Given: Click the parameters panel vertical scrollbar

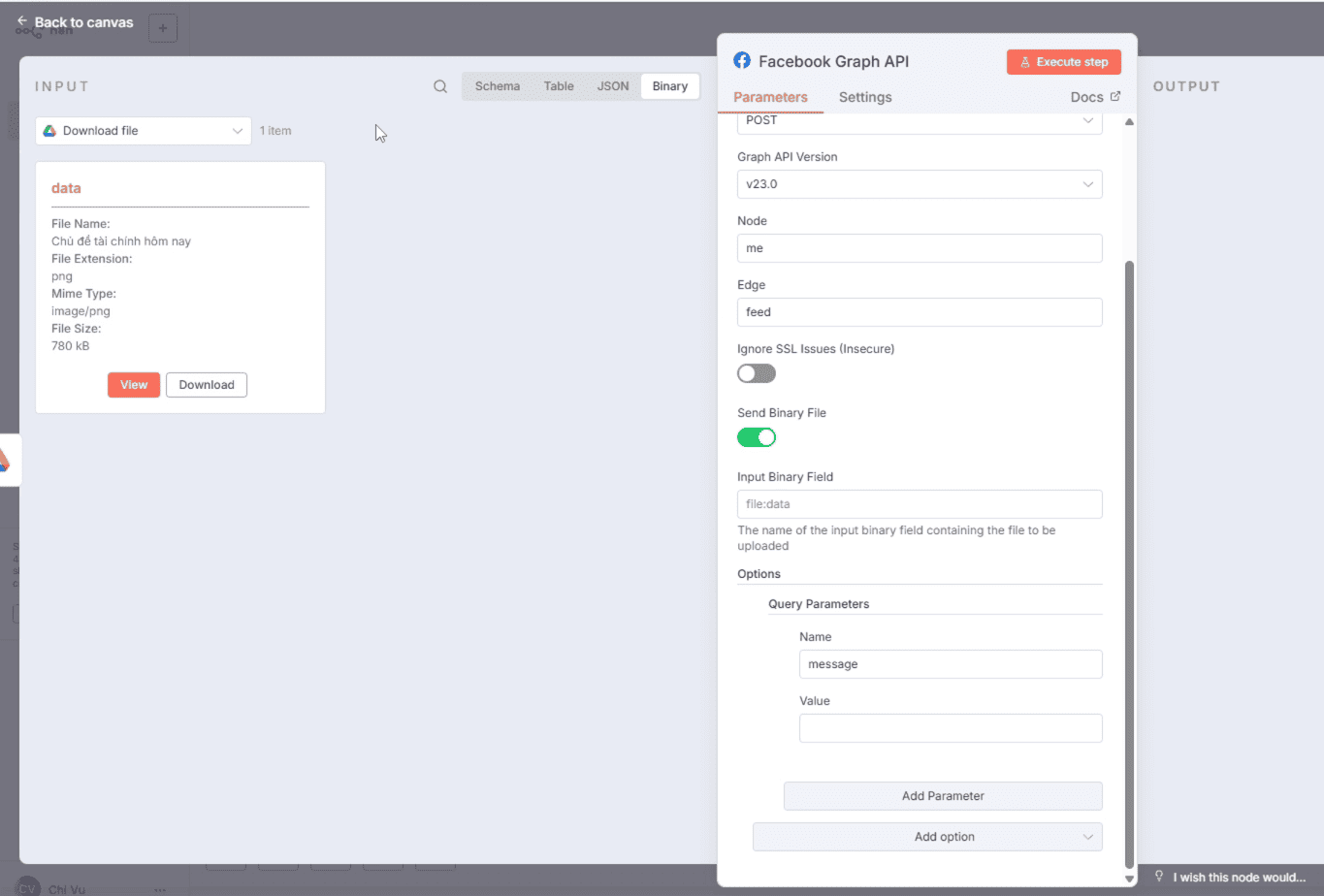Looking at the screenshot, I should tap(1129, 562).
